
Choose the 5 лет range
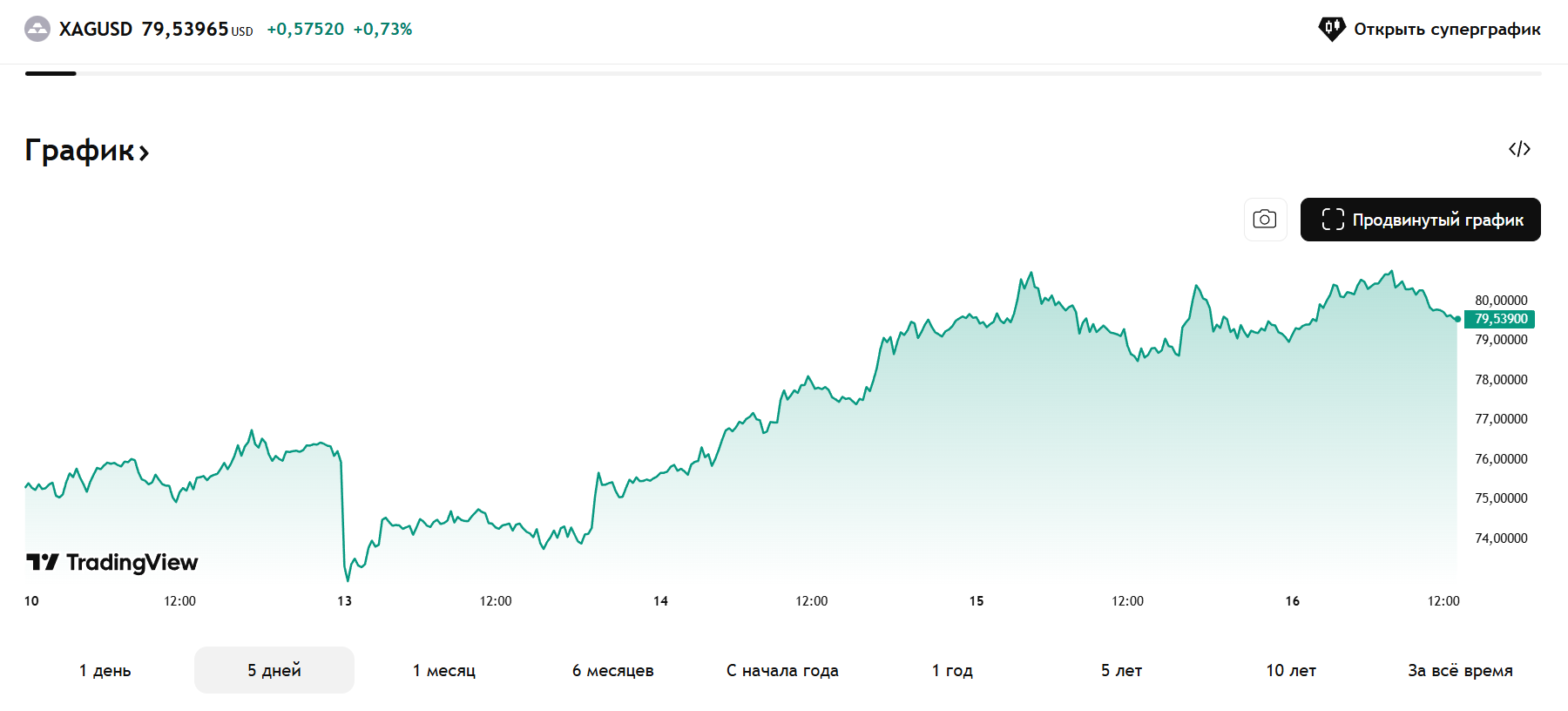click(x=1121, y=670)
